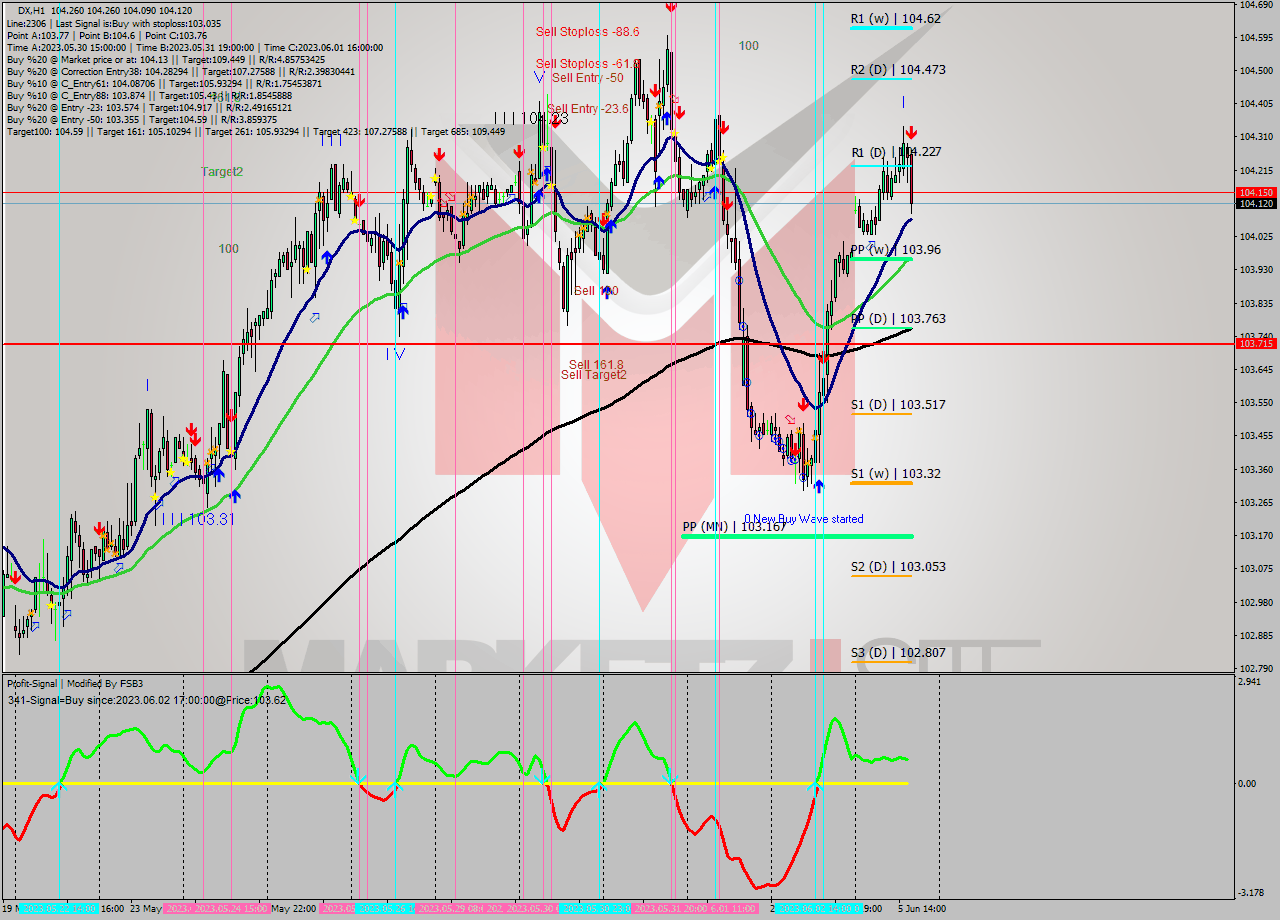Image resolution: width=1280 pixels, height=920 pixels.
Task: Click the 104.500 price axis value
Action: [x=1255, y=71]
